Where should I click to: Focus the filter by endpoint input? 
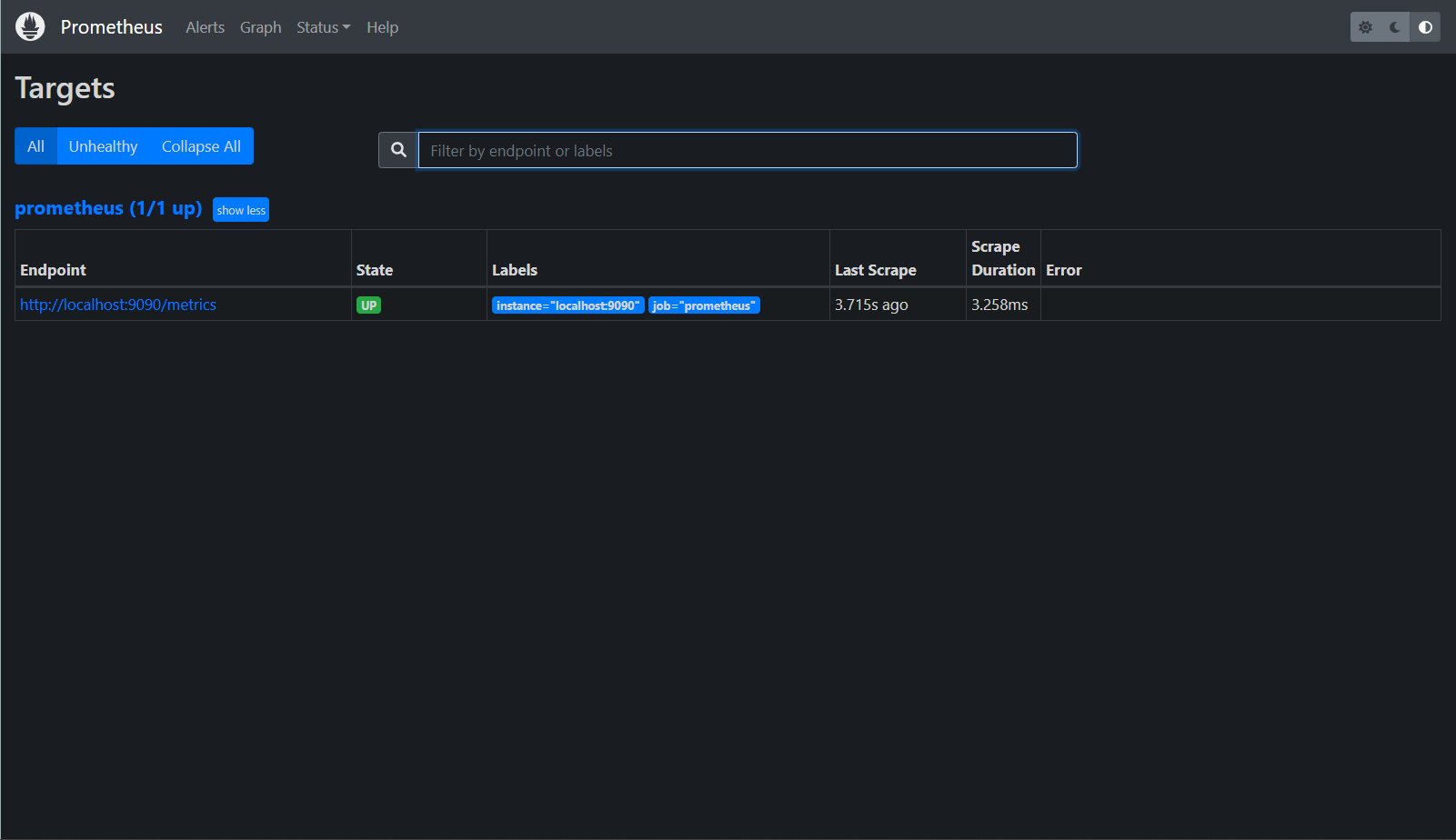tap(748, 150)
